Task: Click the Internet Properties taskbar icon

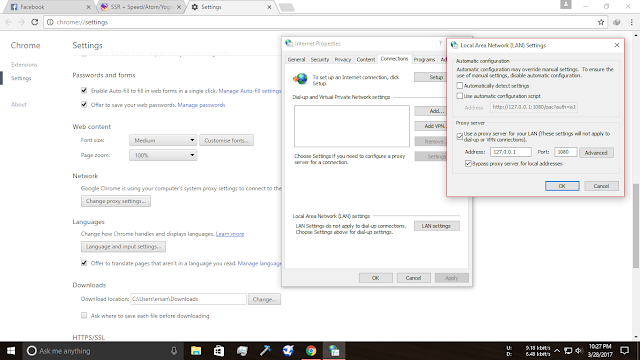Action: (334, 351)
